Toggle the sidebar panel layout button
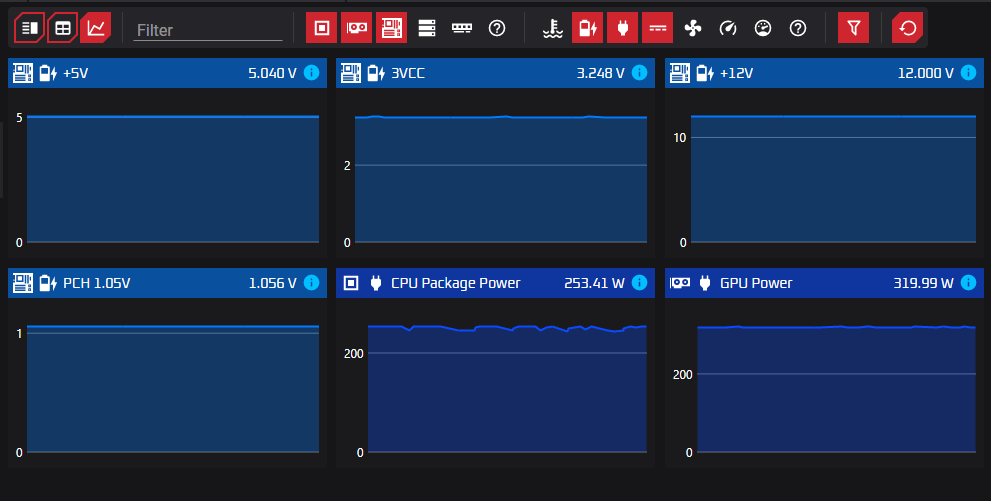Image resolution: width=991 pixels, height=501 pixels. tap(29, 28)
